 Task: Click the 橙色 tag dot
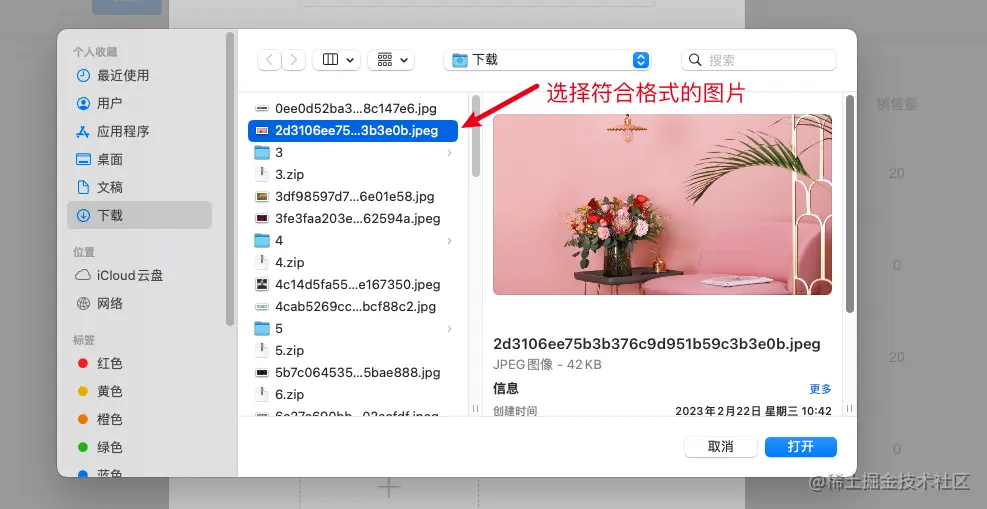click(82, 419)
